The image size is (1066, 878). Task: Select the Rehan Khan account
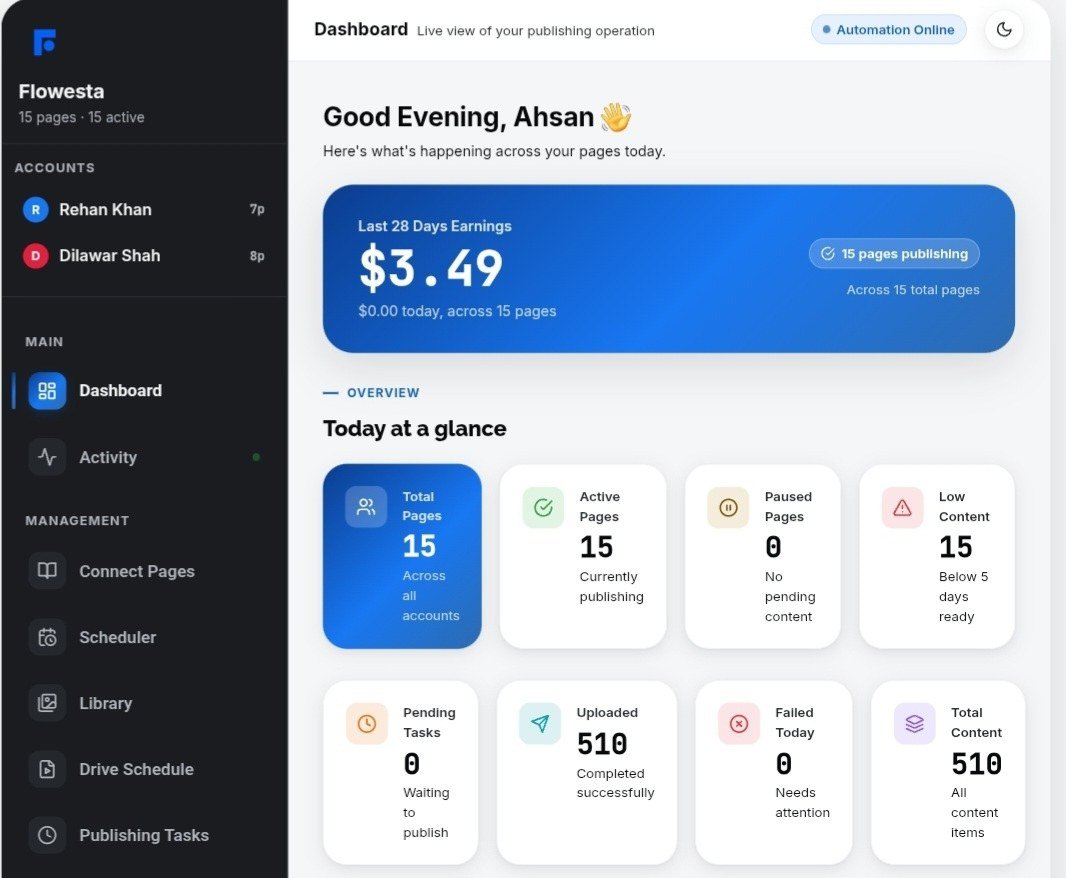143,209
